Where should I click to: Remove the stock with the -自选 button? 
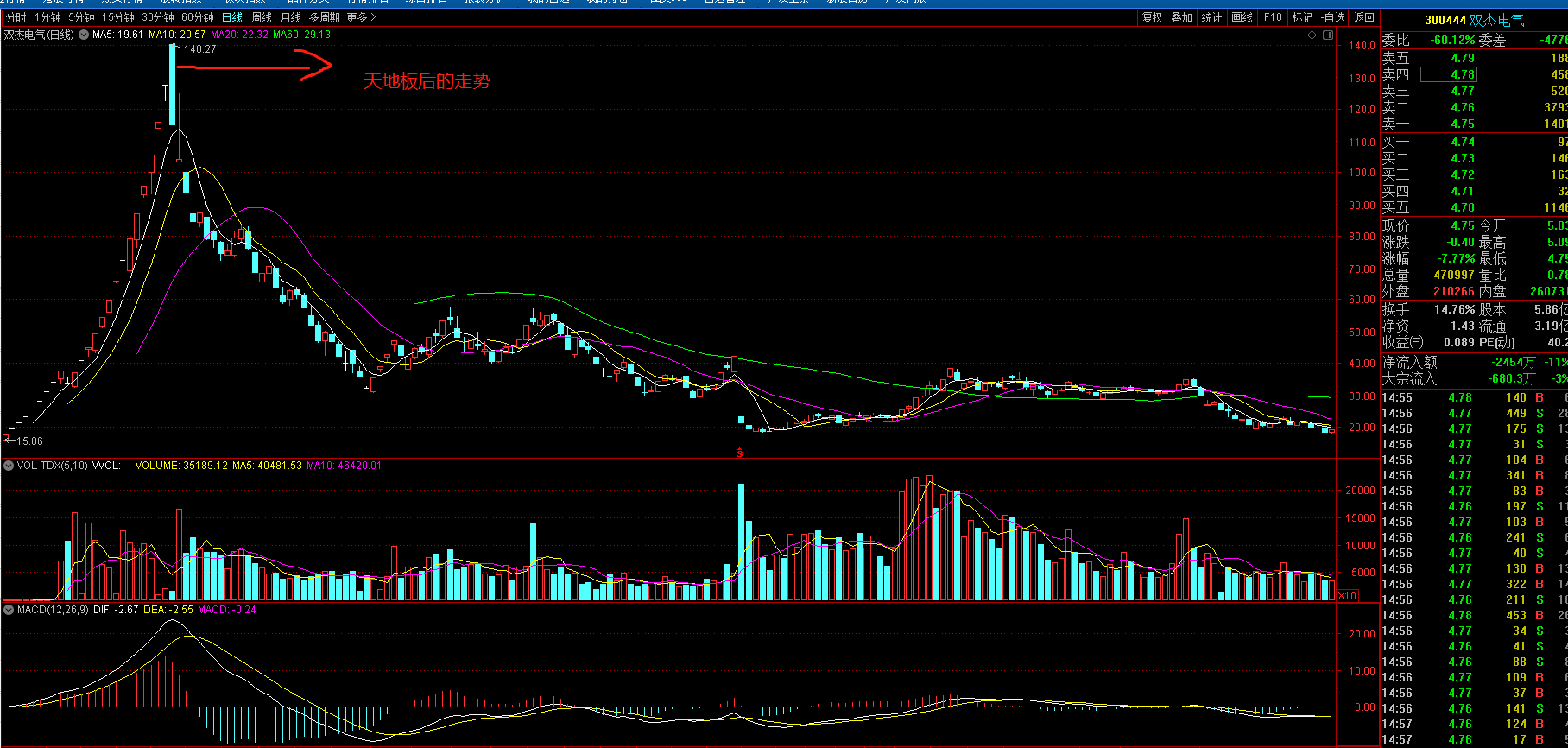tap(1333, 17)
